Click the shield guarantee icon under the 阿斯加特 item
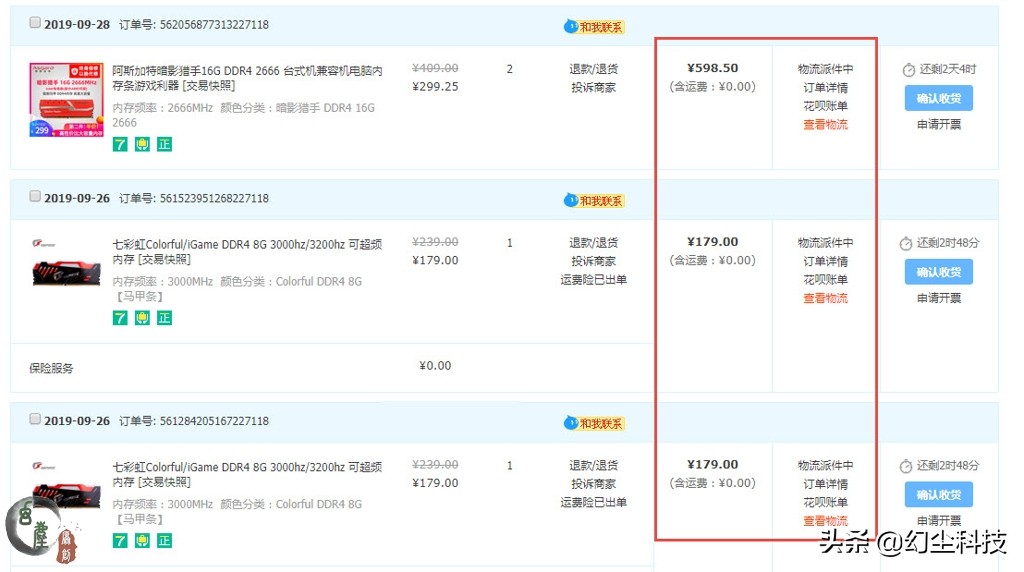The width and height of the screenshot is (1024, 572). point(142,144)
